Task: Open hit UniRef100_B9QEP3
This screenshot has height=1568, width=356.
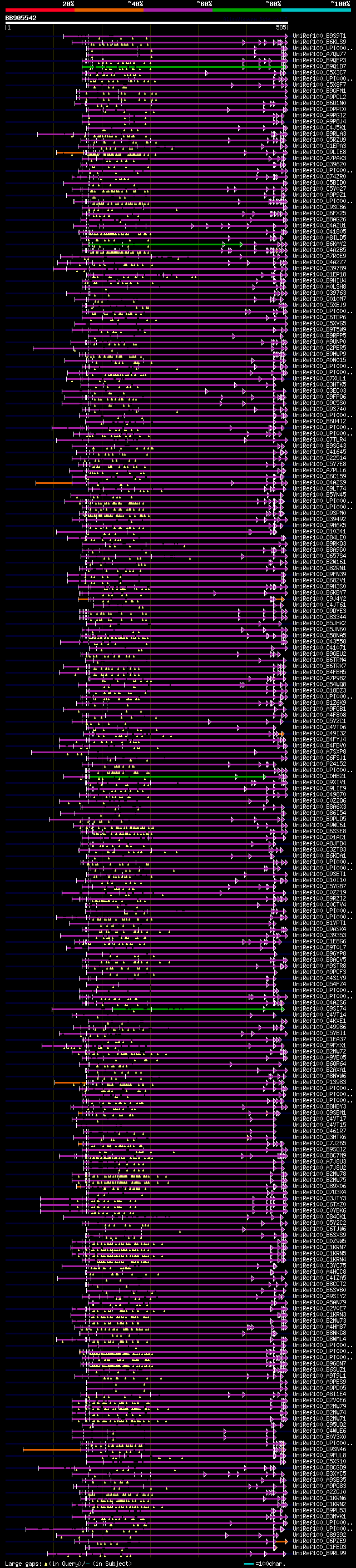Action: tap(319, 60)
